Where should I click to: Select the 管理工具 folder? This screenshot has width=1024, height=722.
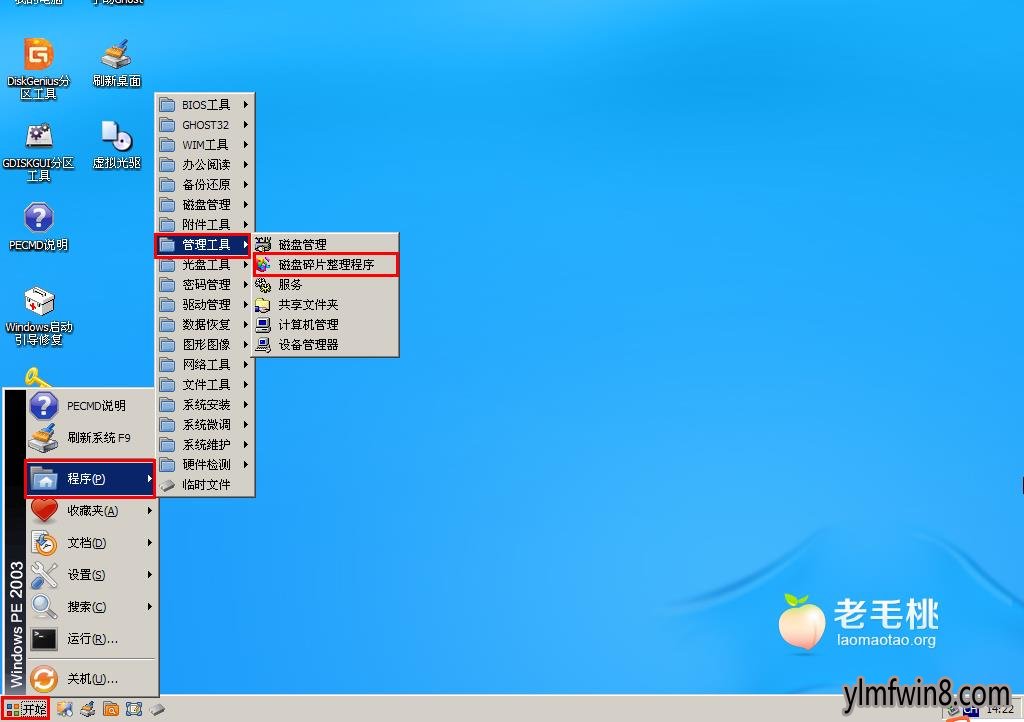click(204, 245)
